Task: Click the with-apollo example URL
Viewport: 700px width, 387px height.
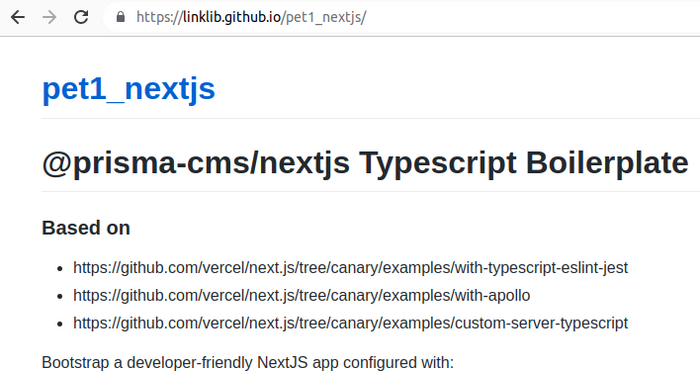Action: click(302, 295)
